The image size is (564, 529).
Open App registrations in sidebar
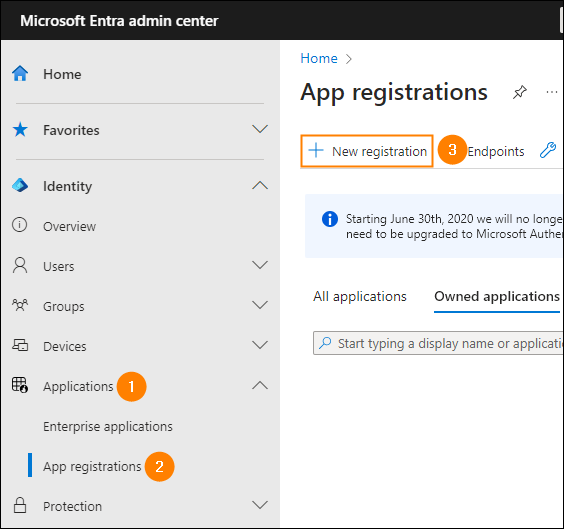tap(92, 466)
